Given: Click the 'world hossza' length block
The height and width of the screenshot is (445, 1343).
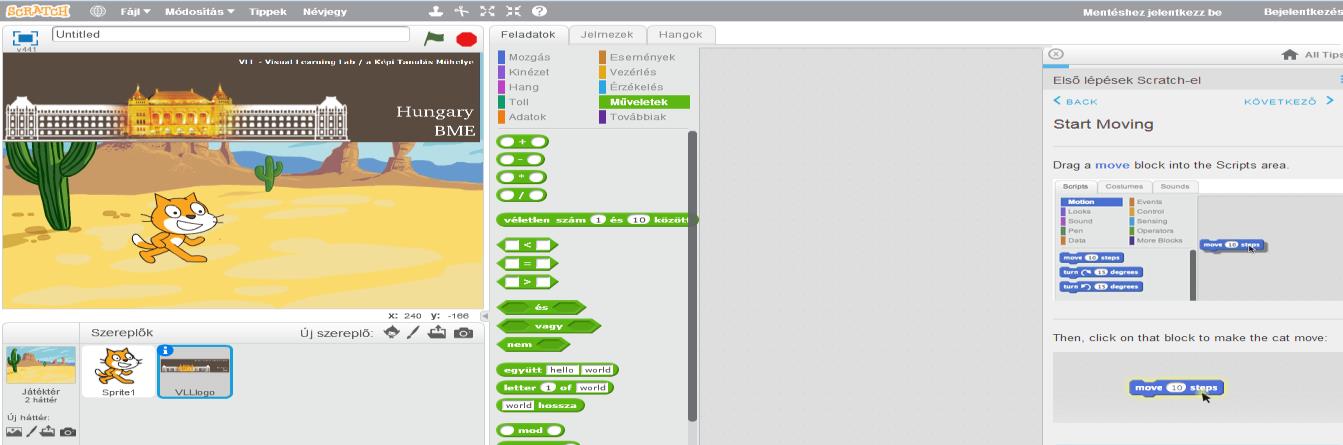Looking at the screenshot, I should [541, 405].
